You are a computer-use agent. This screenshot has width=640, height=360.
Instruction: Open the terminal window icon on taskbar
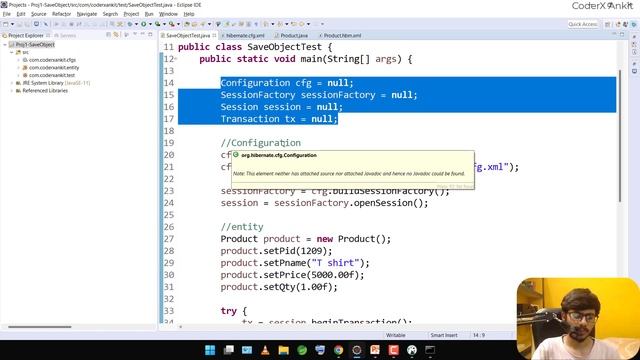430,350
